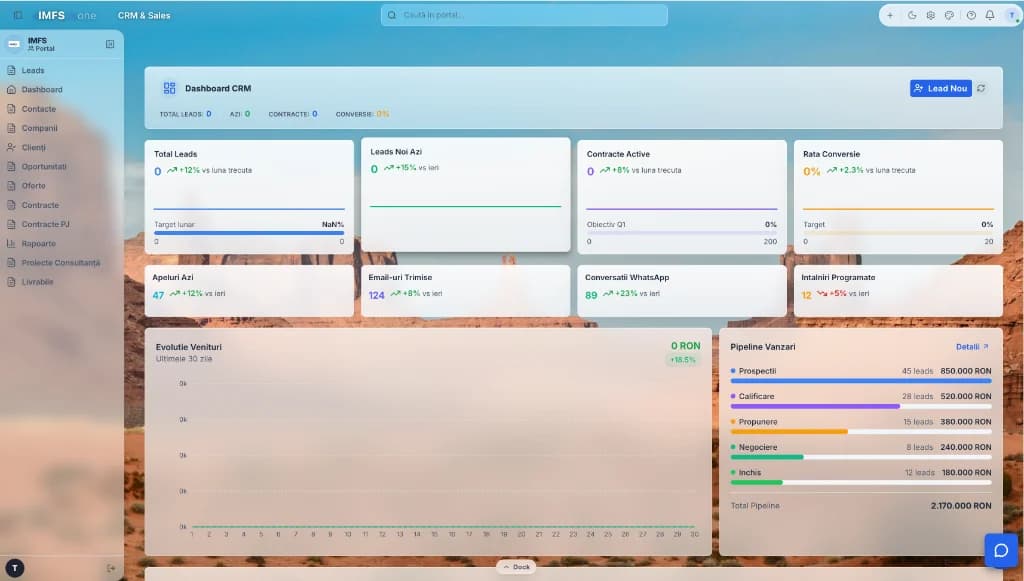
Task: Click the Apeluri Azi value 47
Action: click(x=158, y=295)
